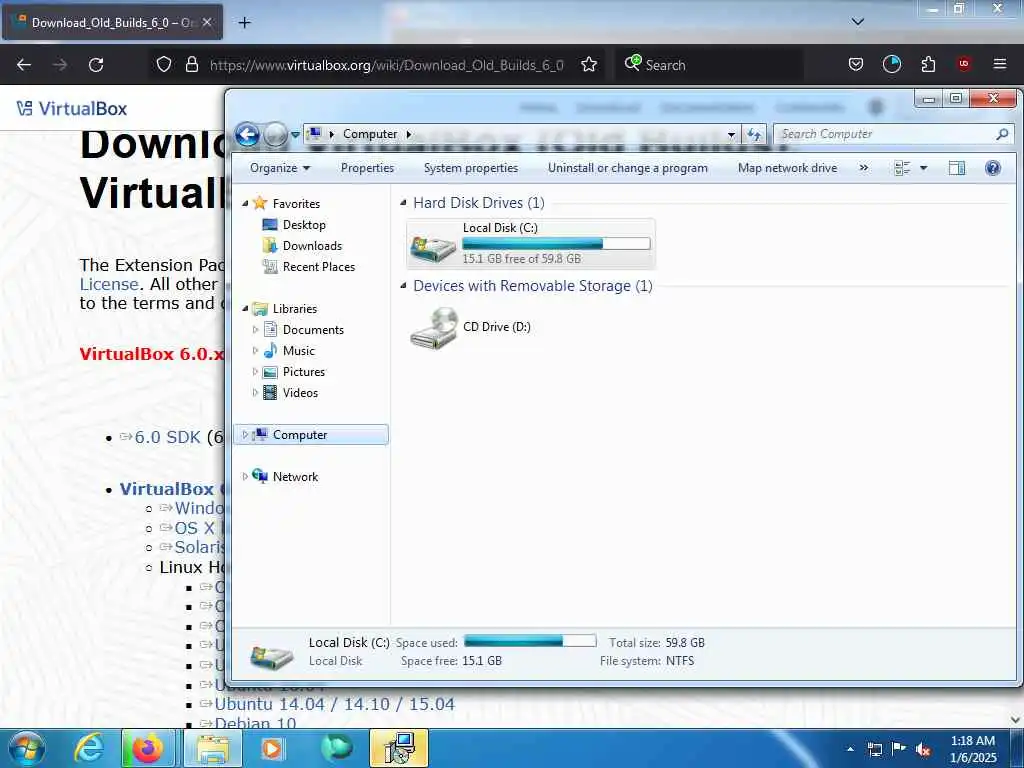
Task: Select Network in the navigation pane
Action: pos(295,477)
